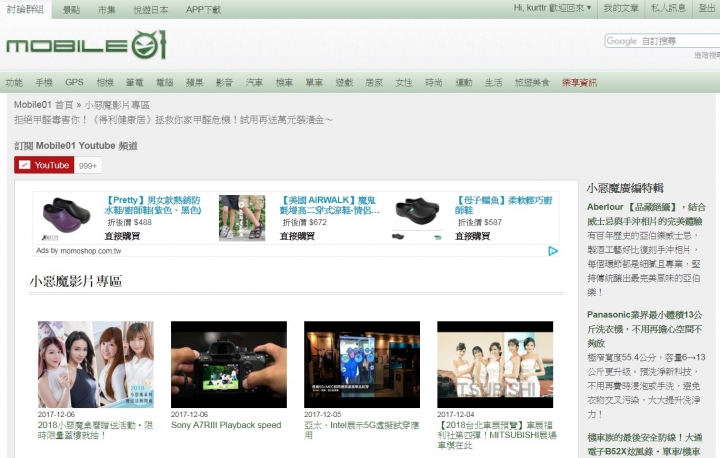Open the 機車族的最後安全防線 sidebar article
The image size is (720, 458).
click(644, 444)
